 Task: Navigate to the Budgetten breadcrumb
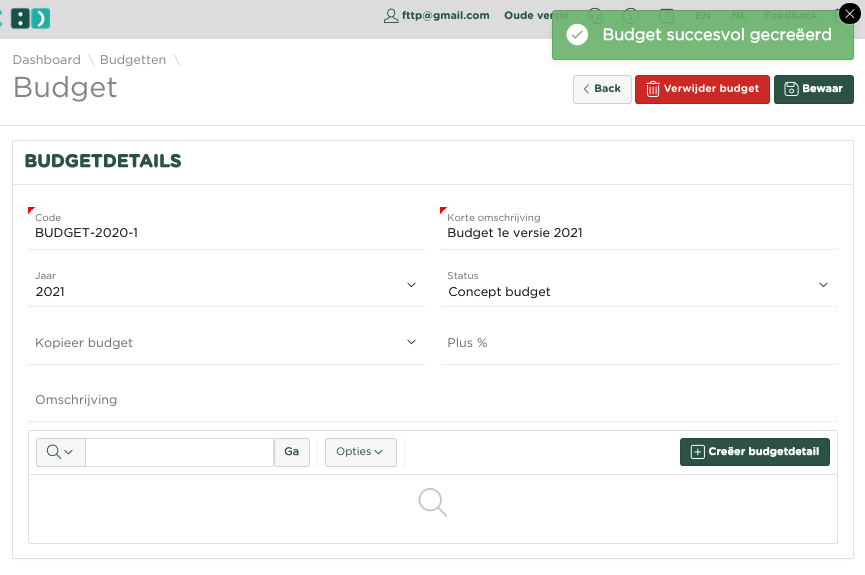coord(133,60)
